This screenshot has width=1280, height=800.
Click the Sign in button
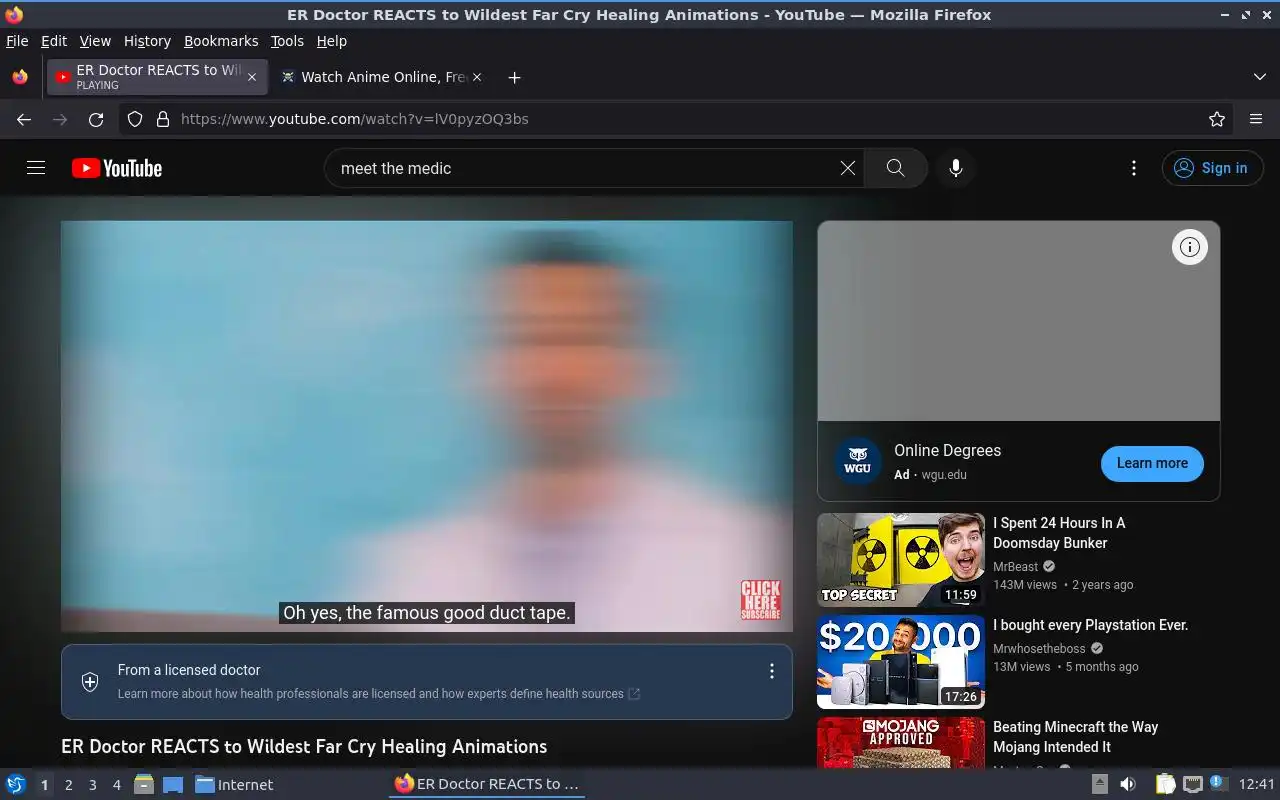pos(1213,168)
